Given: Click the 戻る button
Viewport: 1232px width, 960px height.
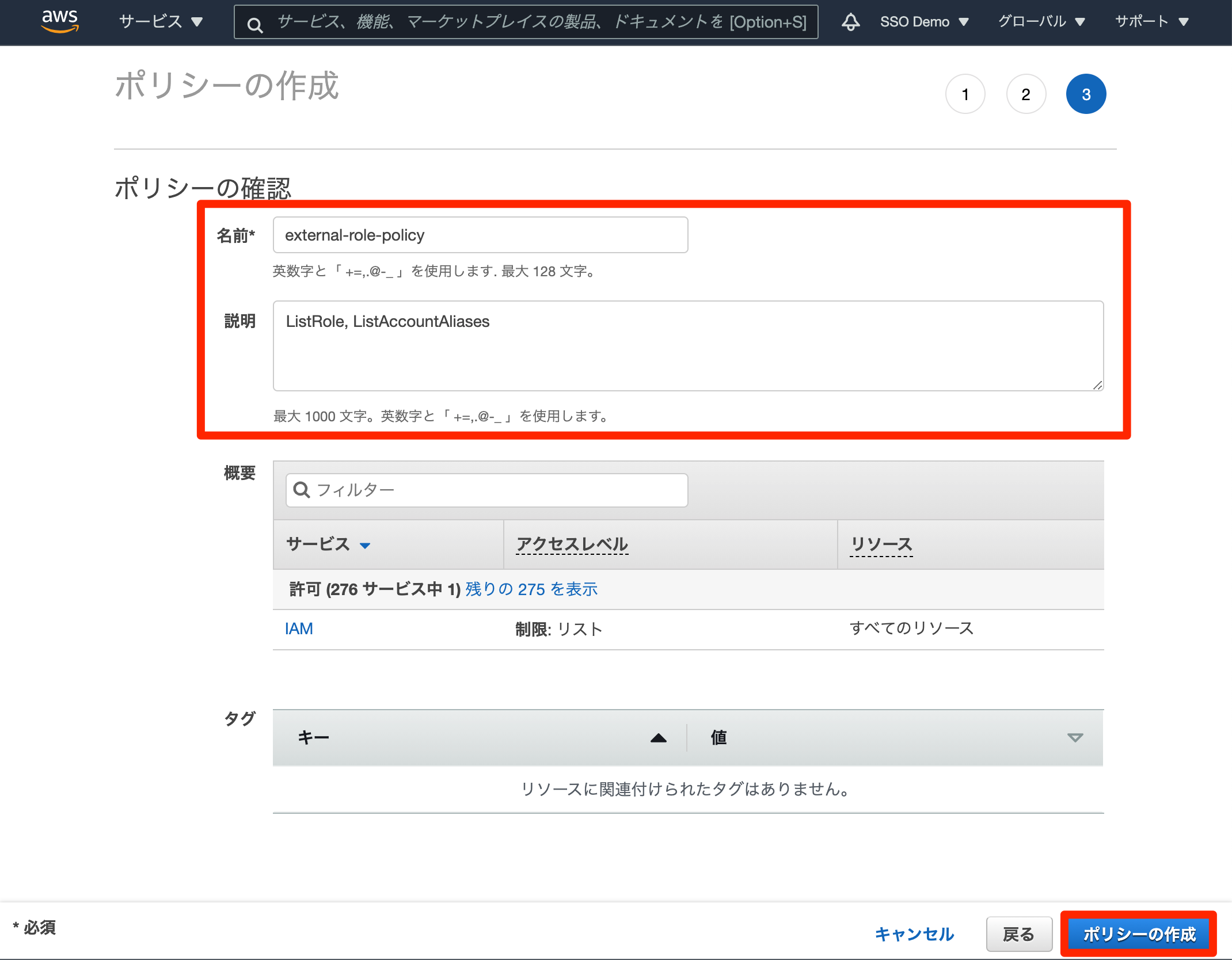Looking at the screenshot, I should tap(1019, 934).
